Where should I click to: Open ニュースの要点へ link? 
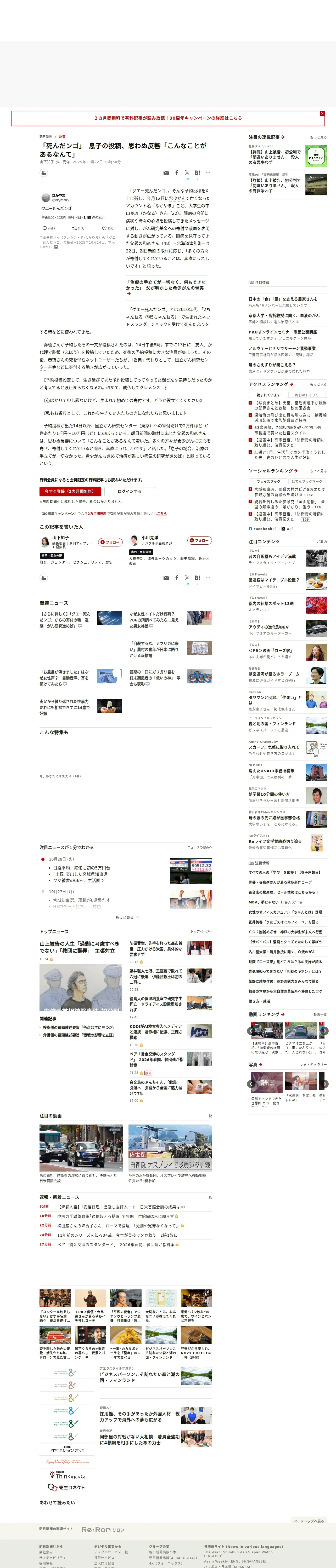[x=199, y=847]
